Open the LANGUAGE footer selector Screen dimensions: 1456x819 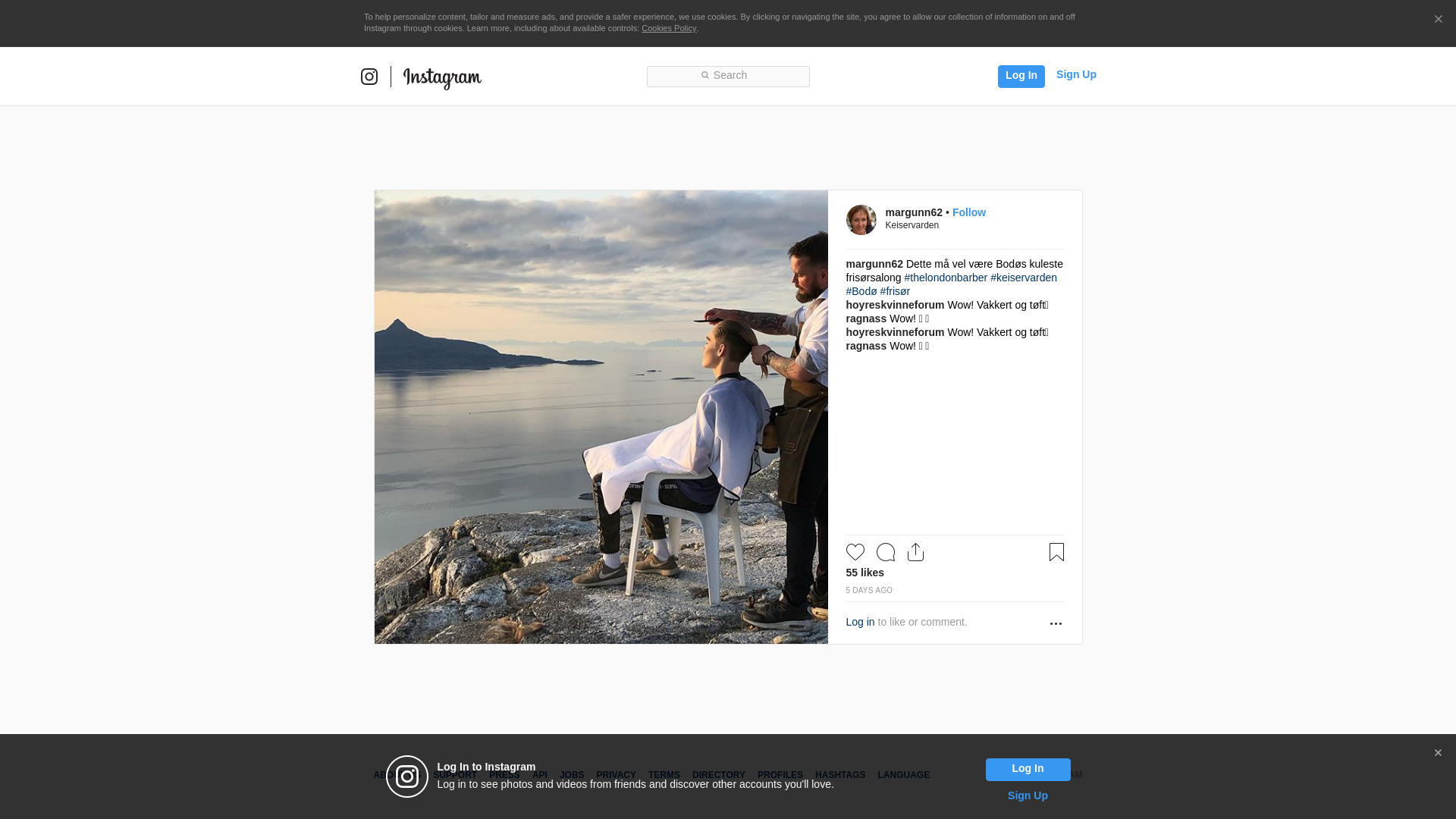(x=903, y=775)
